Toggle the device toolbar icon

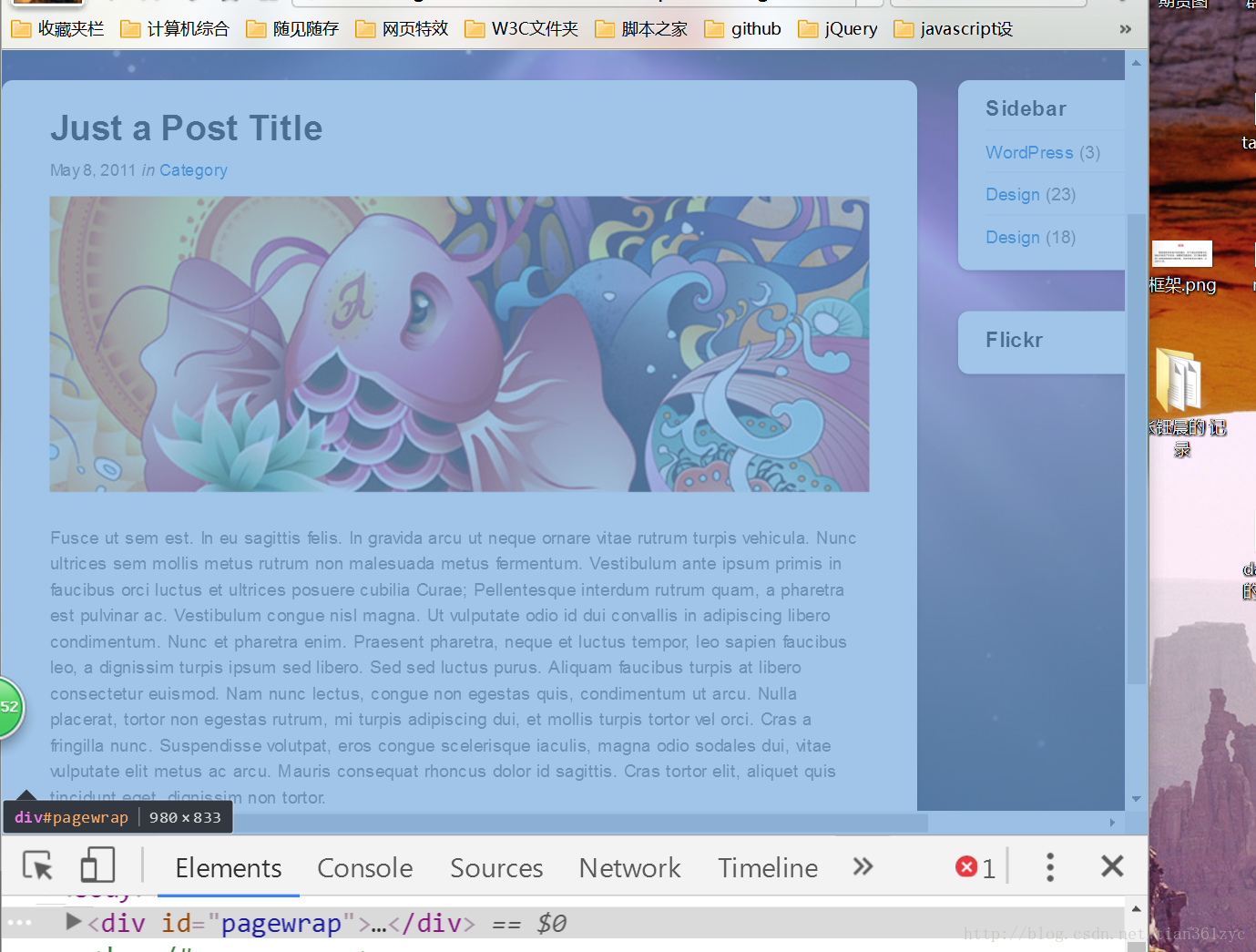point(97,865)
